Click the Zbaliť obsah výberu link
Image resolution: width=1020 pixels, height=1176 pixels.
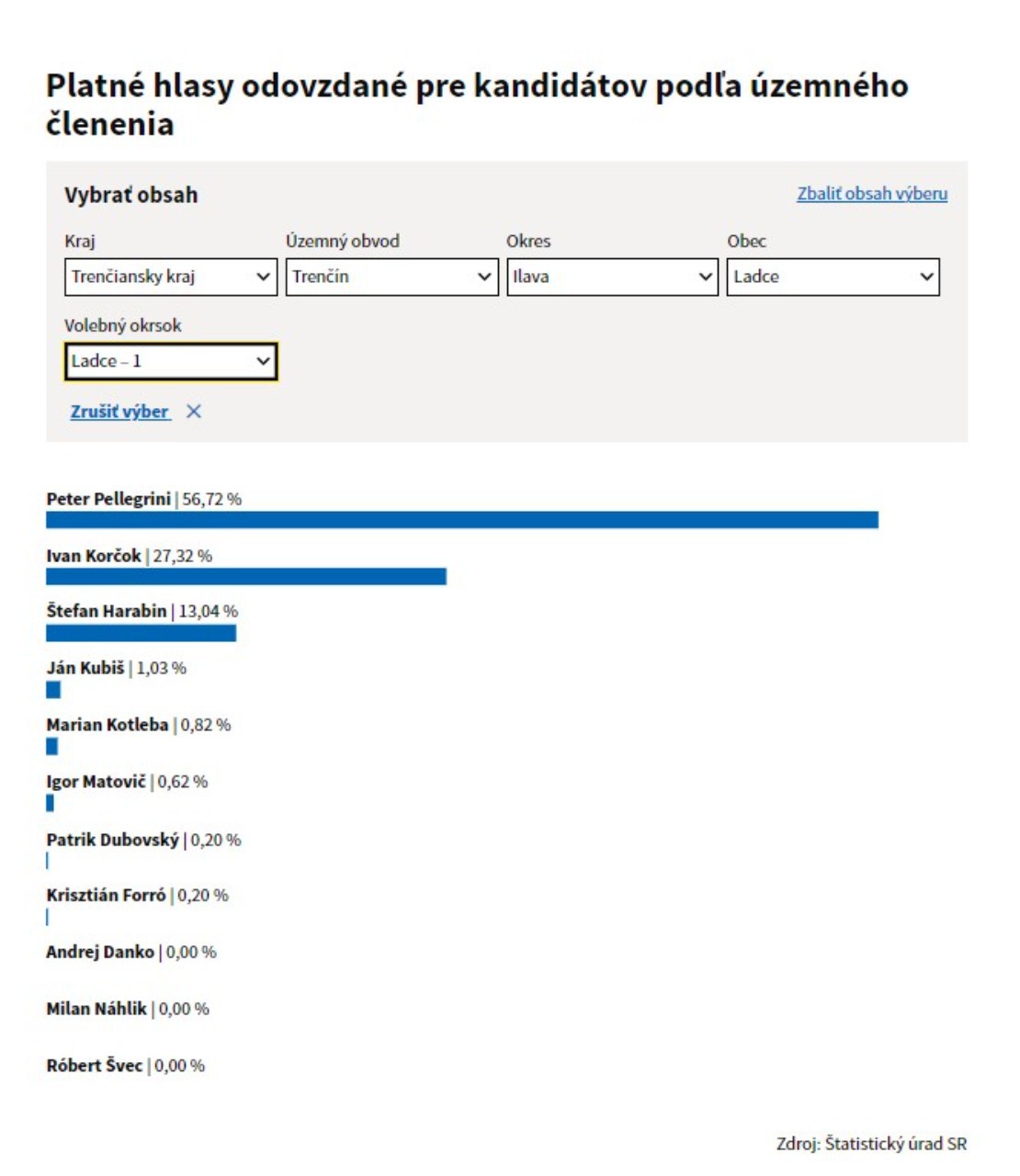pos(872,194)
